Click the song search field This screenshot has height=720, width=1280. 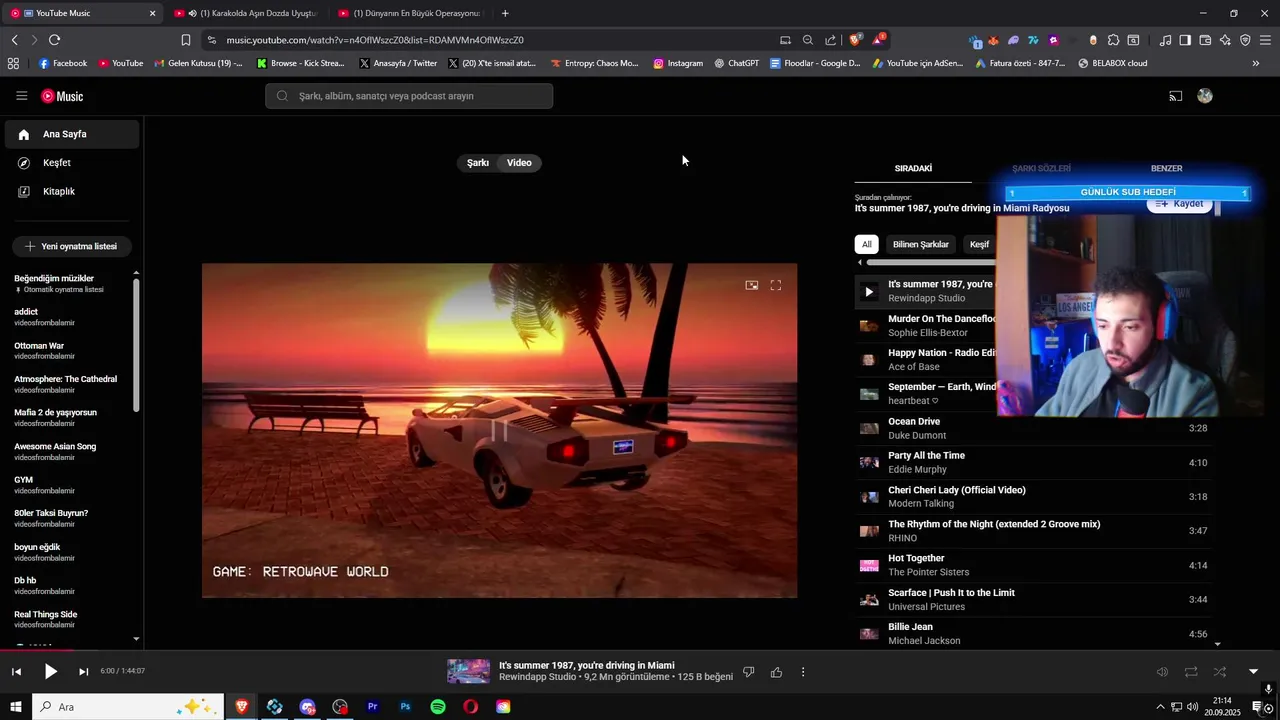click(x=409, y=96)
